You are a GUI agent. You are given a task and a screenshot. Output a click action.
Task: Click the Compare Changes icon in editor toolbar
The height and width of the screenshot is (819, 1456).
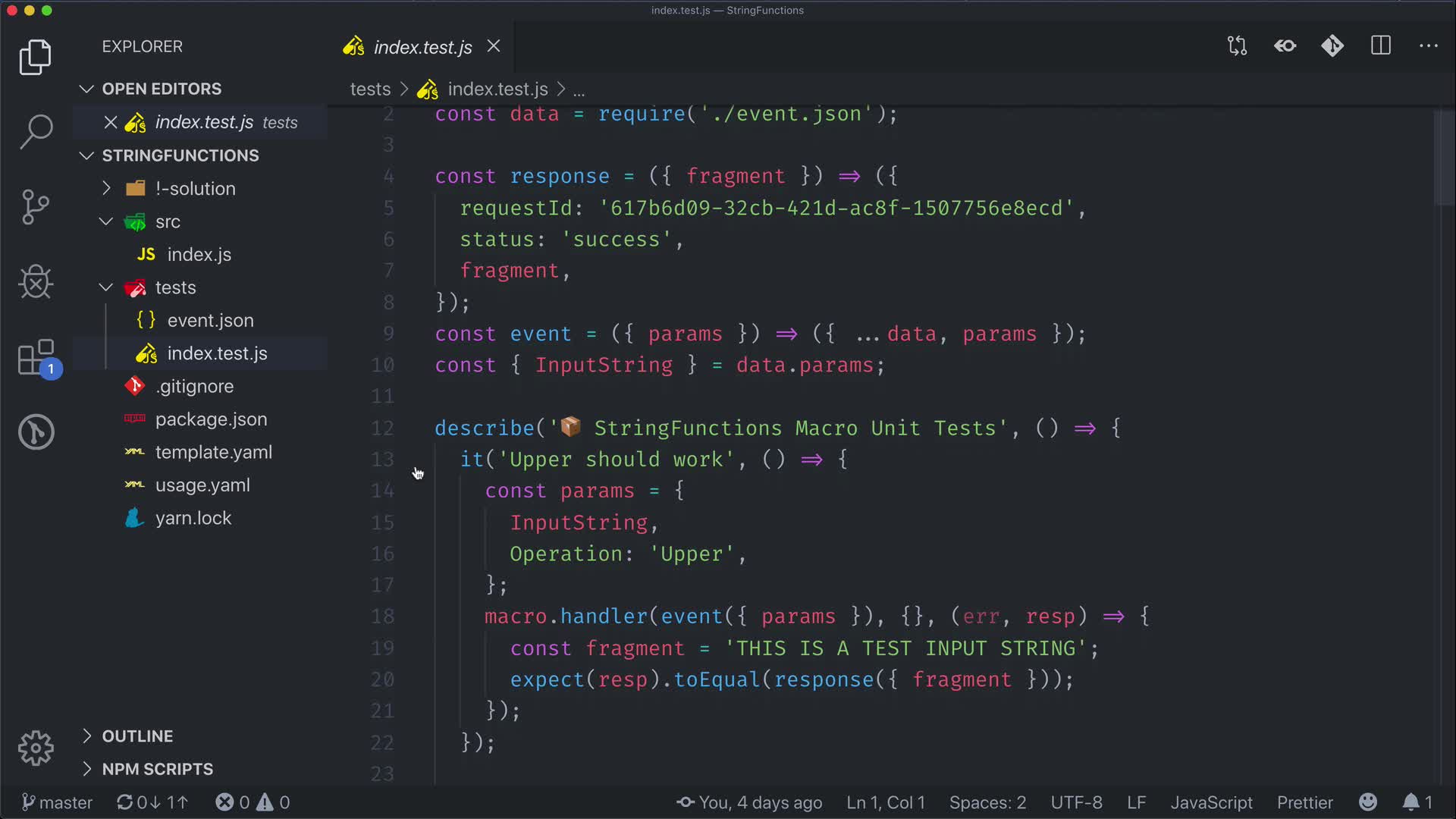(x=1237, y=46)
